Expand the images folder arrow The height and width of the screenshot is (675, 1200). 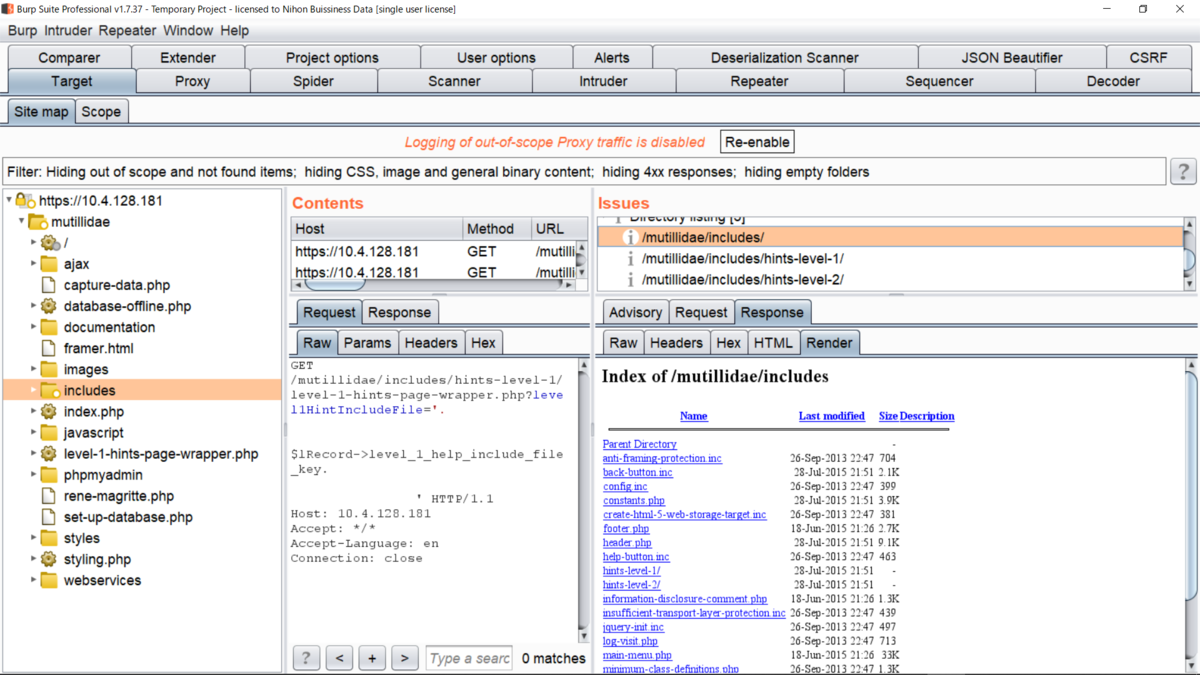click(x=33, y=369)
